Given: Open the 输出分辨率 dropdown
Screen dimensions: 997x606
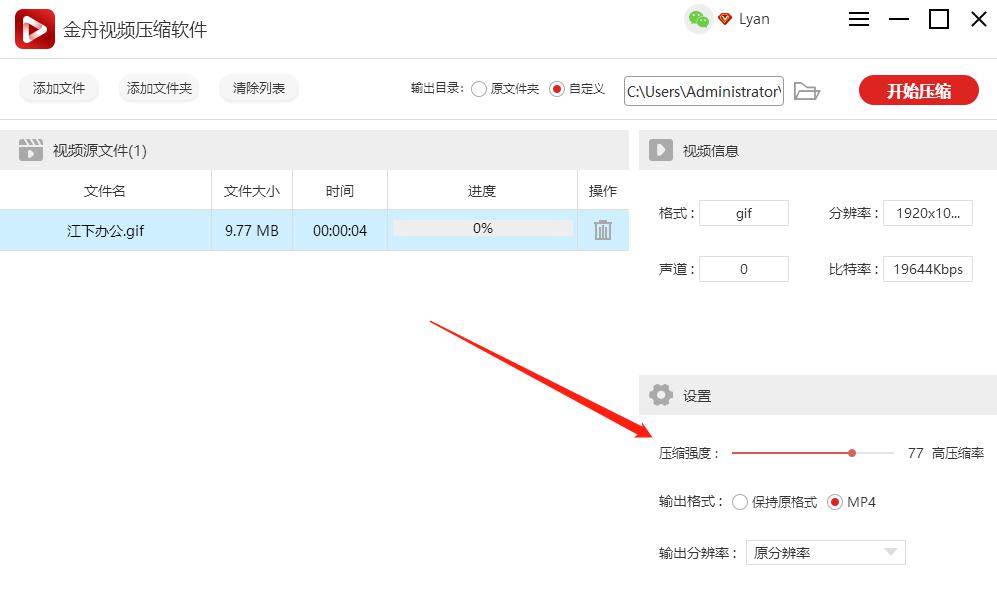Looking at the screenshot, I should coord(825,552).
